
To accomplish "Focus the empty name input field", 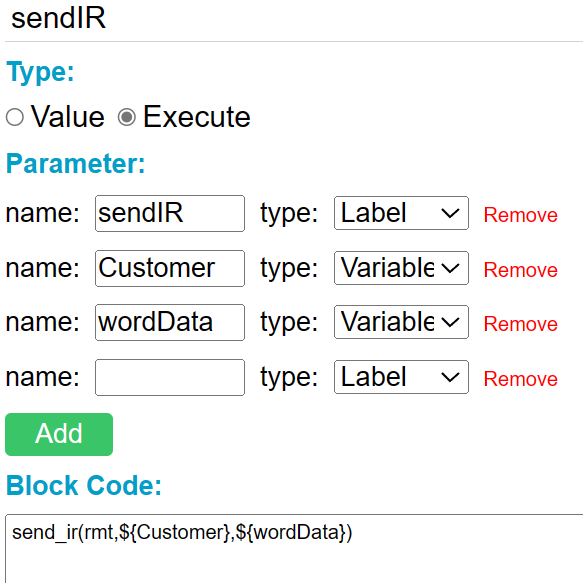I will (x=170, y=377).
